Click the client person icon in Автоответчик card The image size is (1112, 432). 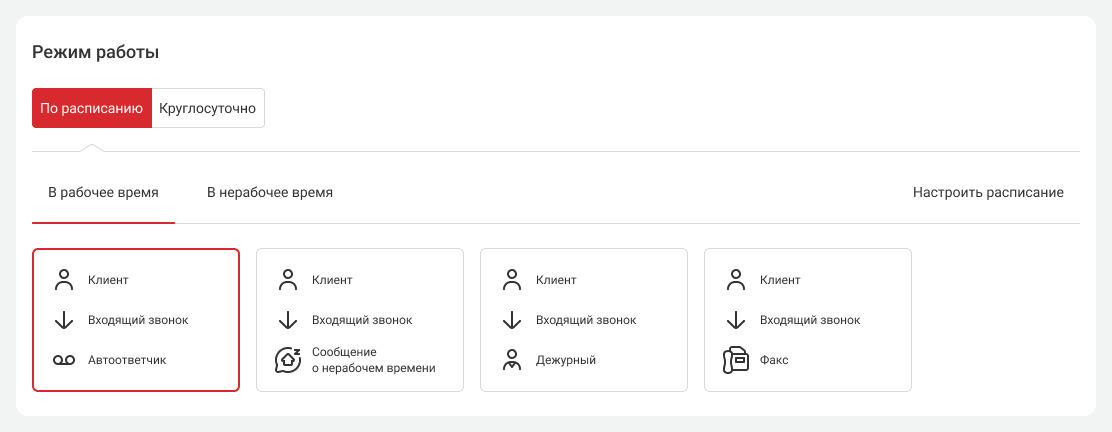point(64,280)
